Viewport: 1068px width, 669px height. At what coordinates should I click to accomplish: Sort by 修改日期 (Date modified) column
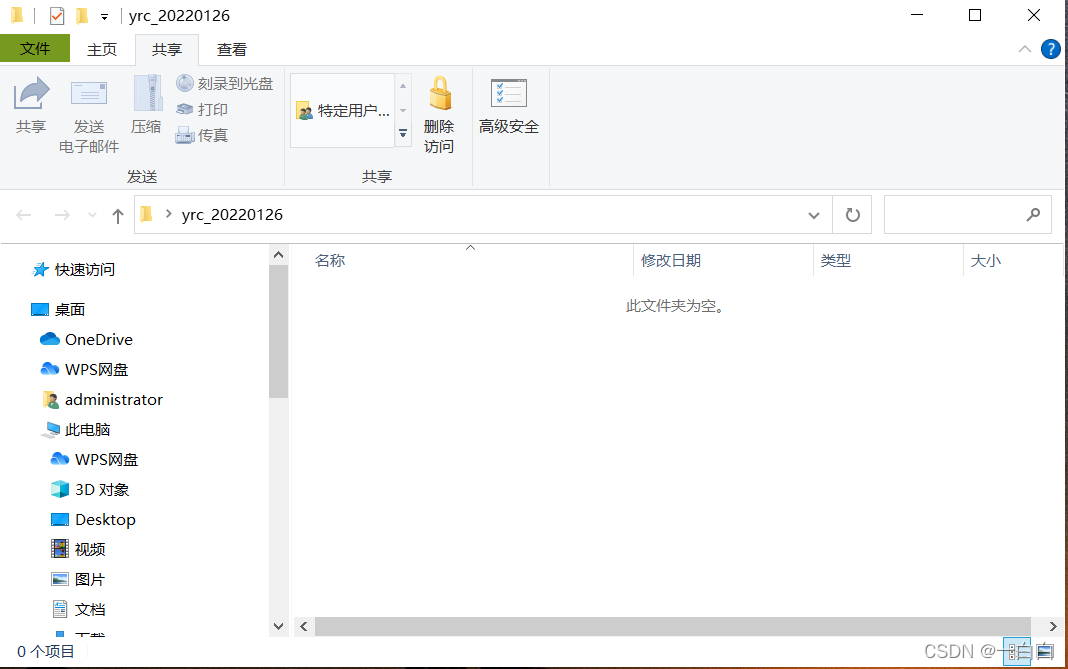tap(671, 260)
